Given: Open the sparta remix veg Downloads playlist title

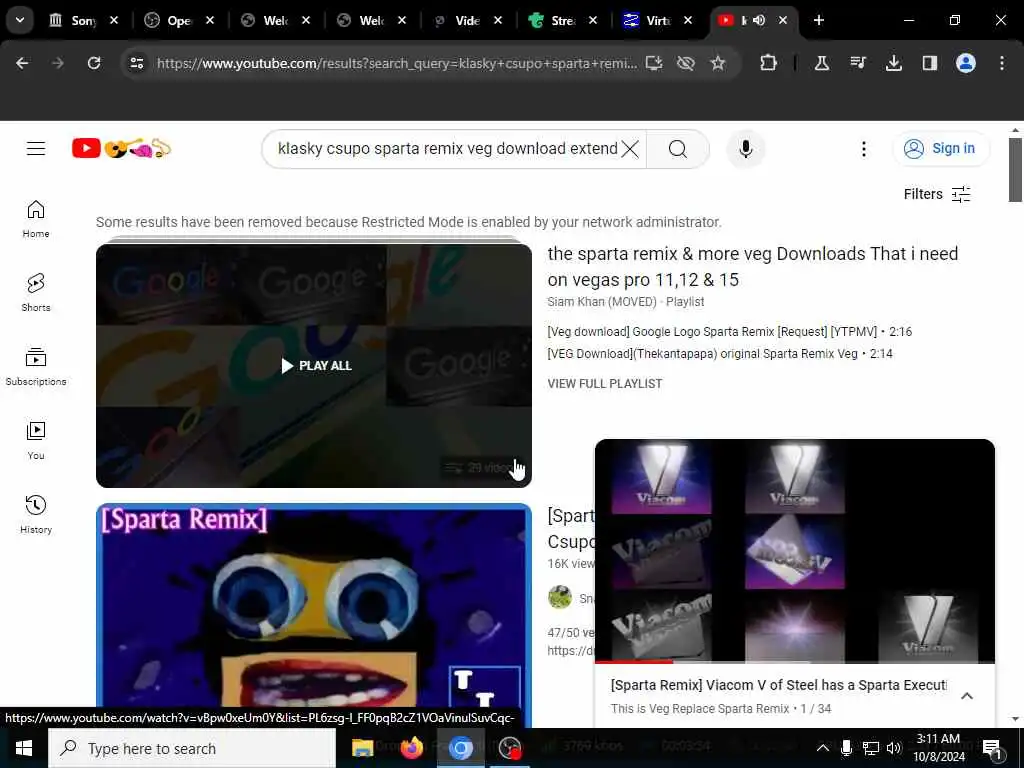Looking at the screenshot, I should [x=752, y=266].
